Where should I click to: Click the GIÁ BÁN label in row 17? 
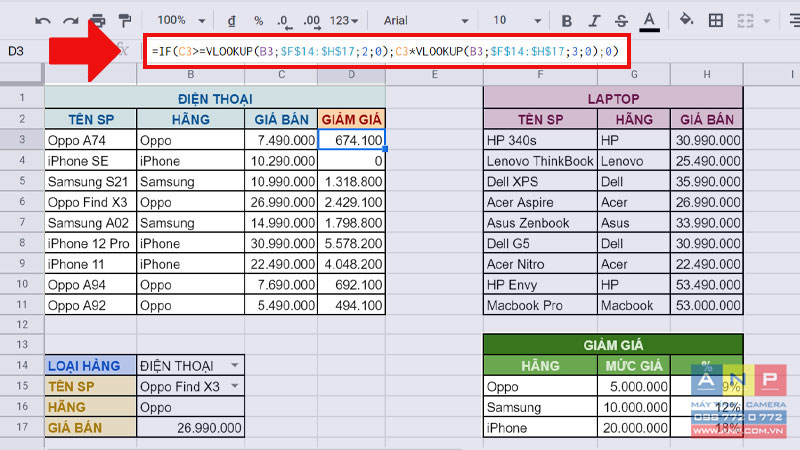(x=90, y=428)
